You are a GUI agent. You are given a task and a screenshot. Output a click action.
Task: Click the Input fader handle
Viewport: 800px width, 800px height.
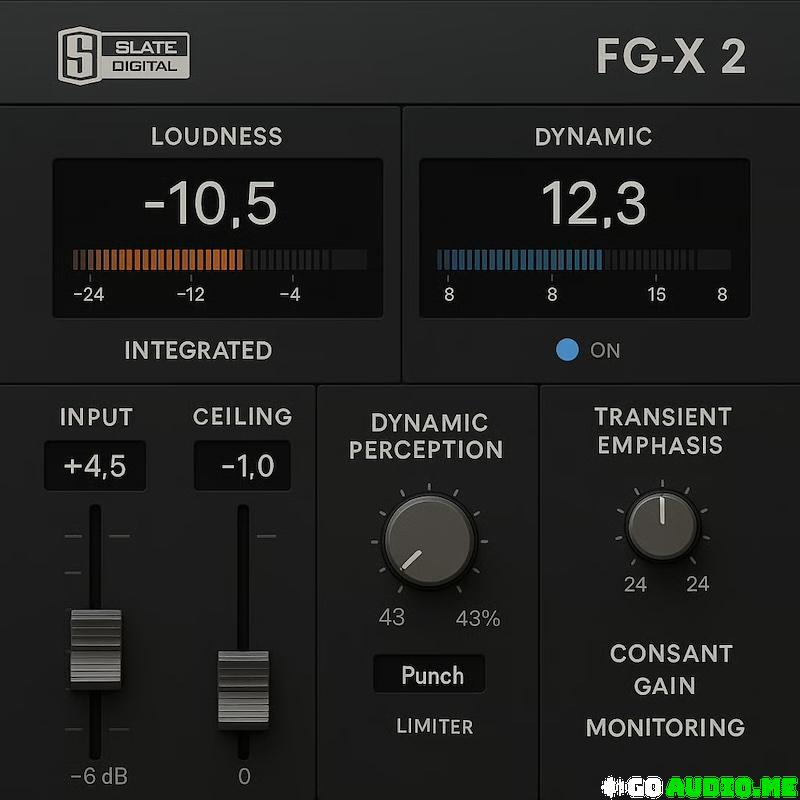tap(96, 648)
